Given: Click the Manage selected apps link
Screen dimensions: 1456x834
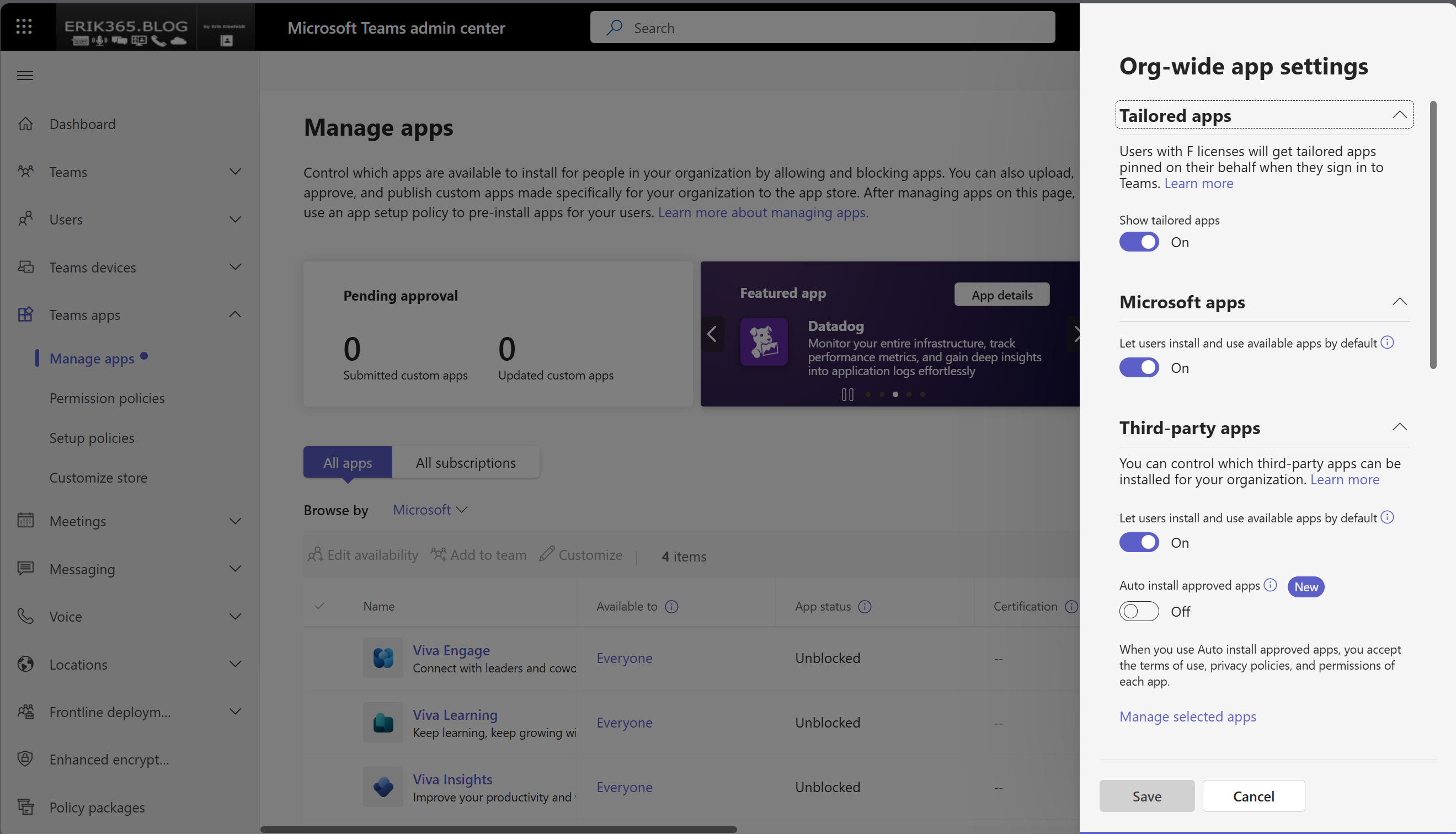Looking at the screenshot, I should point(1187,717).
